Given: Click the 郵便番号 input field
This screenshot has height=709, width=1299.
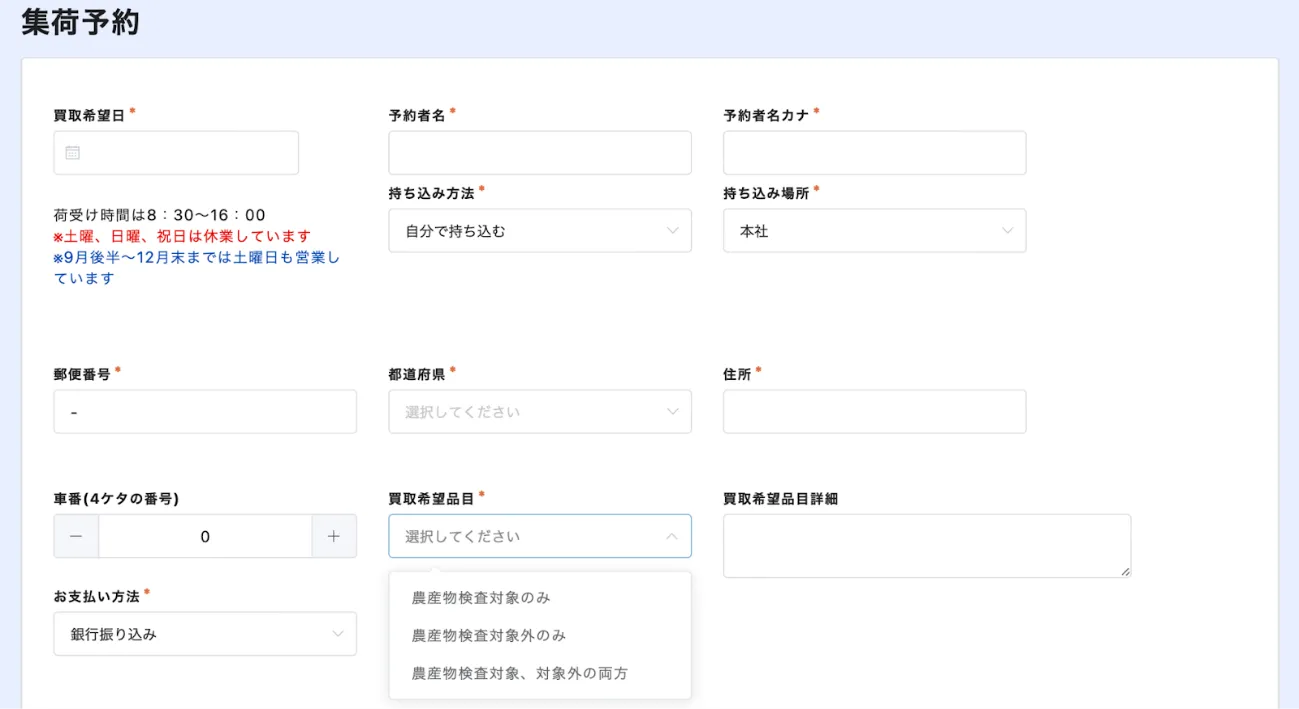Looking at the screenshot, I should [x=204, y=412].
